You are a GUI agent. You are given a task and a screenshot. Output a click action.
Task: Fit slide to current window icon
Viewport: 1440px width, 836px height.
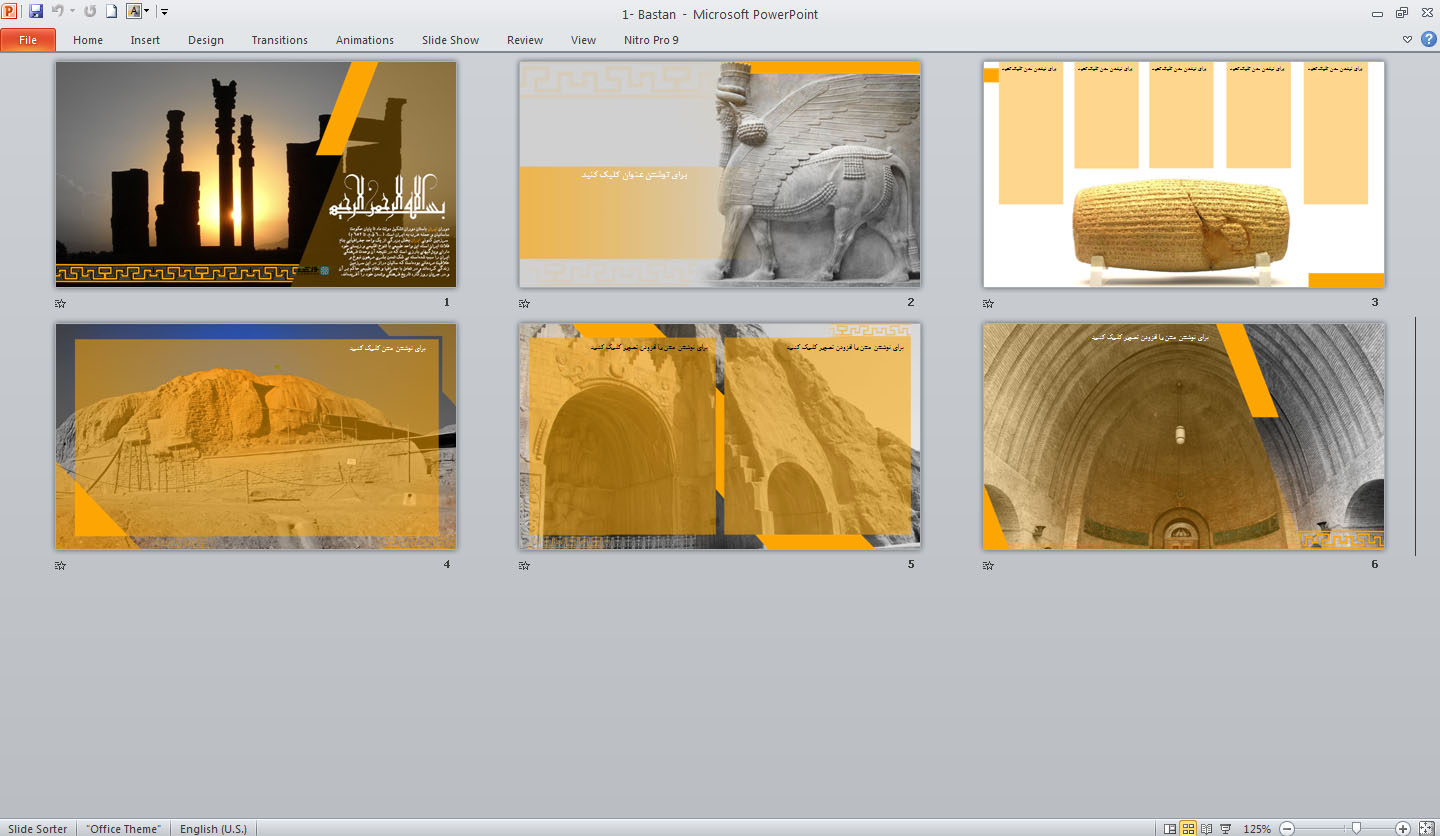[x=1425, y=829]
